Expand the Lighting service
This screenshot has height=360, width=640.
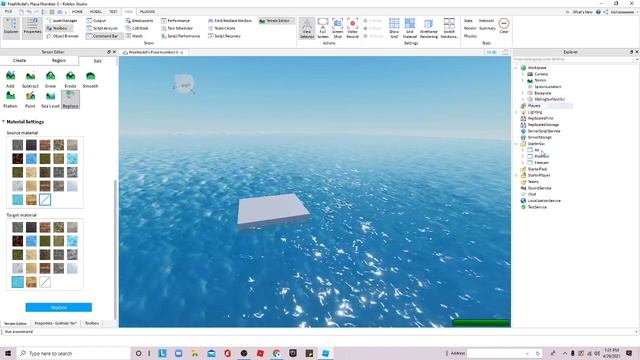coord(516,112)
